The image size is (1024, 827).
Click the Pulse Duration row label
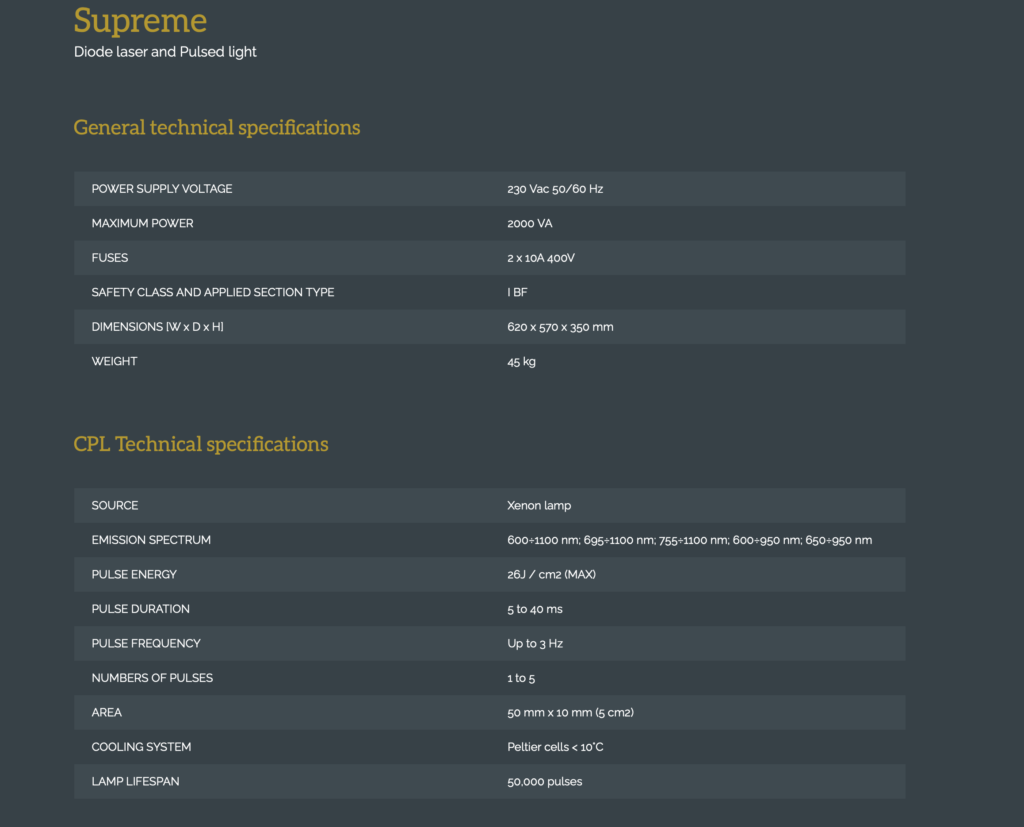tap(140, 609)
